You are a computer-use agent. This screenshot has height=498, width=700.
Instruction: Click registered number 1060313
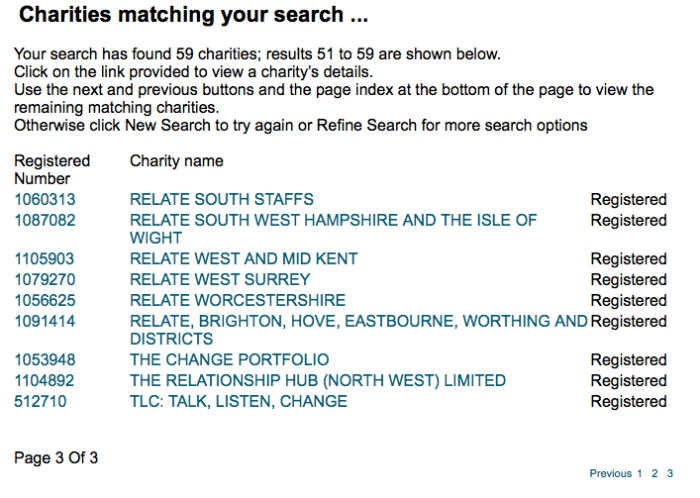(x=45, y=199)
